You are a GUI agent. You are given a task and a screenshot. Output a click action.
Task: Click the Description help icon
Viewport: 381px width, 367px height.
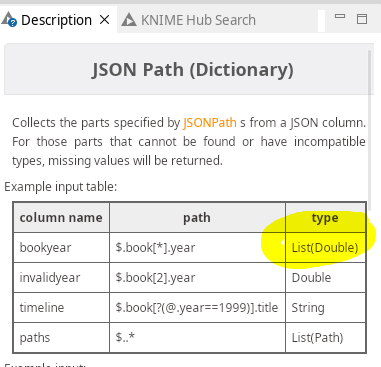[9, 19]
